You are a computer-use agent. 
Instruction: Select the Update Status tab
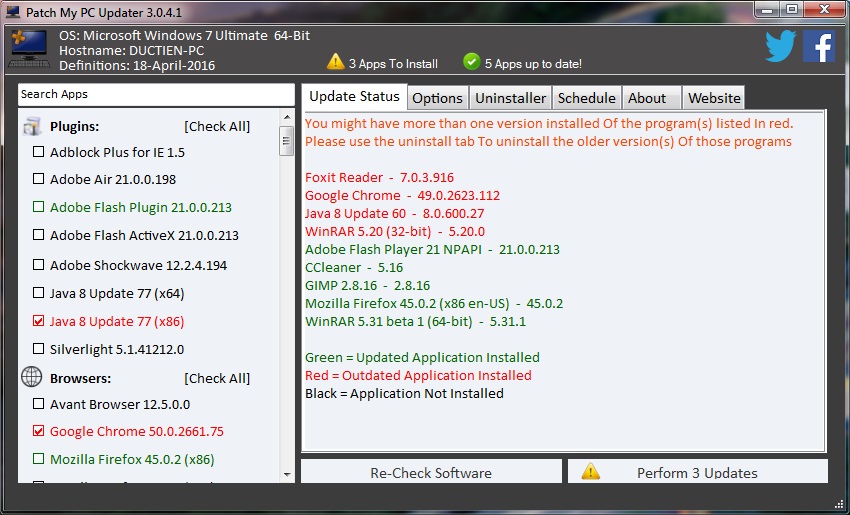click(354, 96)
